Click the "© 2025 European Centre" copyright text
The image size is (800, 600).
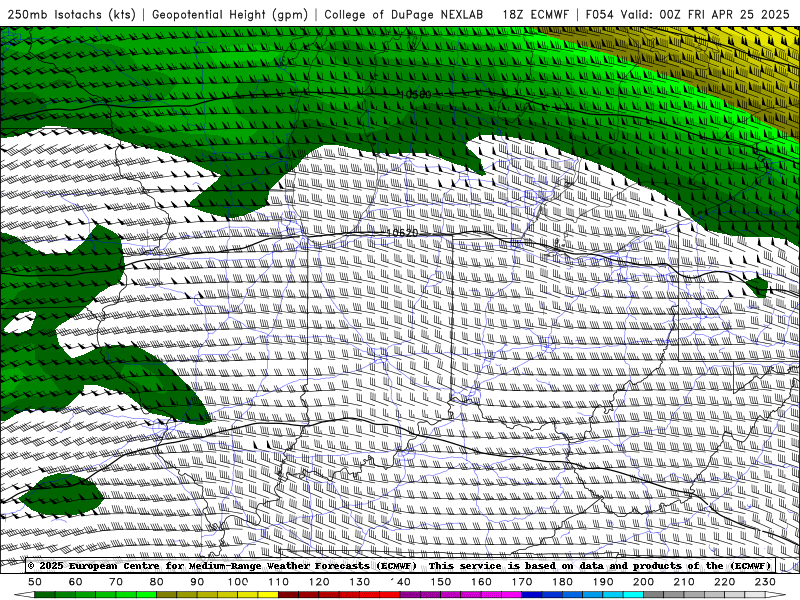tap(94, 565)
